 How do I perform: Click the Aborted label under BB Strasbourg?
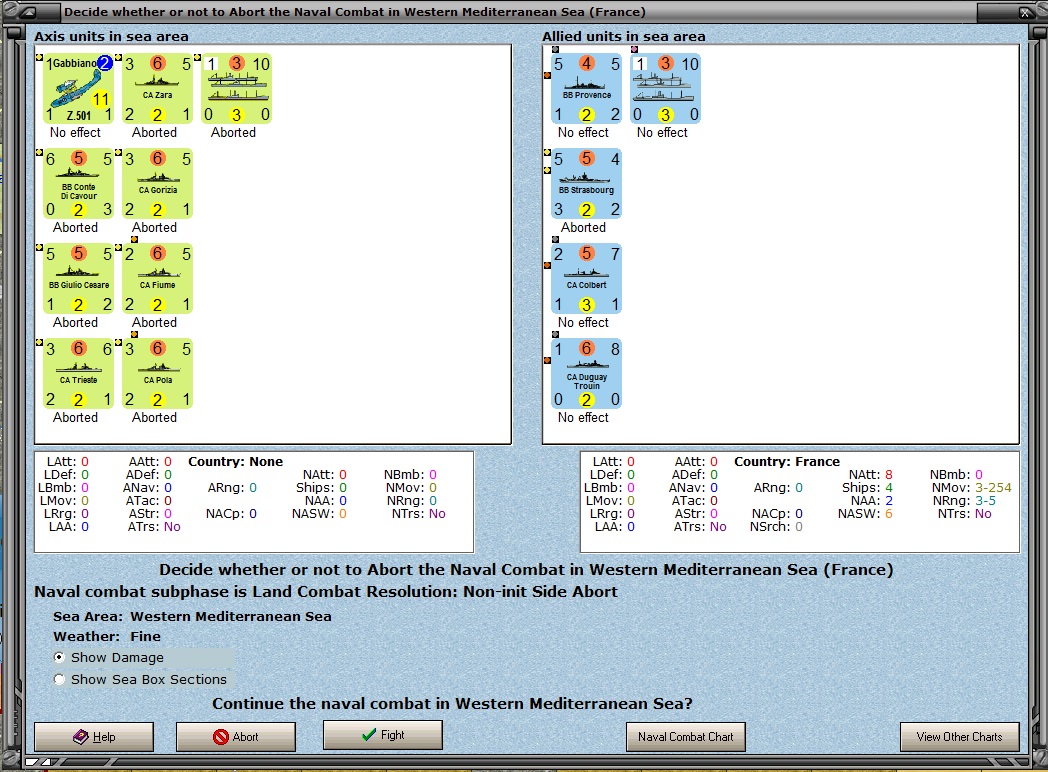click(583, 227)
